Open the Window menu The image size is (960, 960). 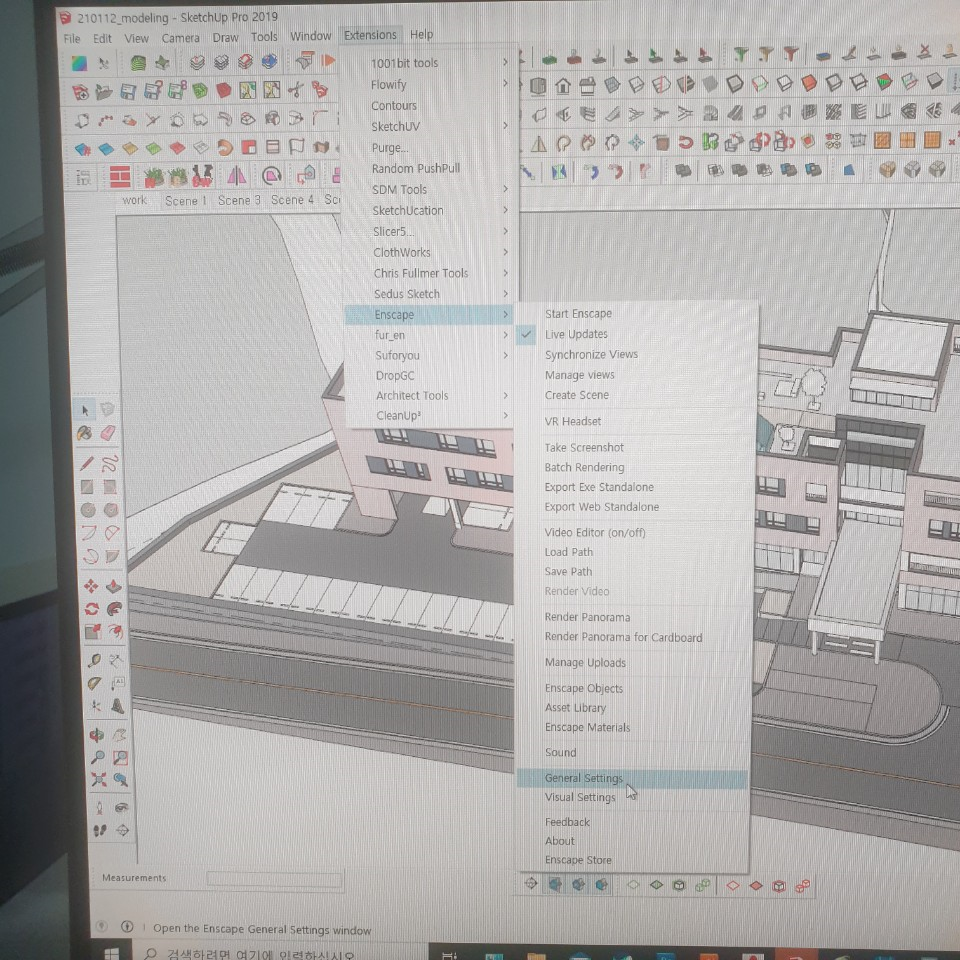click(310, 36)
